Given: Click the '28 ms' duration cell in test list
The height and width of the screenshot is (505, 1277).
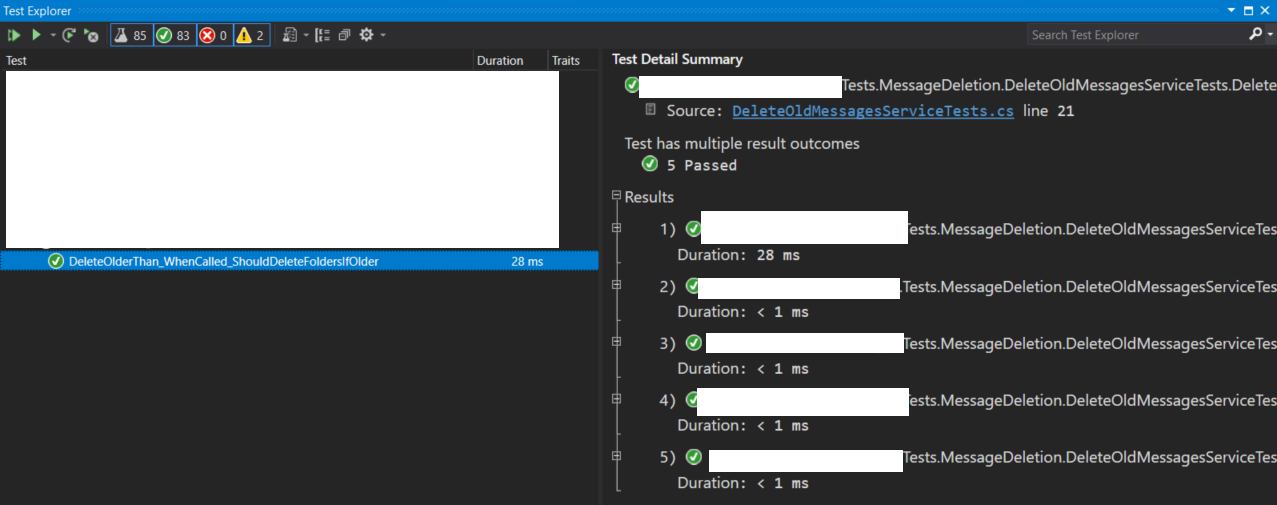Looking at the screenshot, I should click(x=527, y=261).
